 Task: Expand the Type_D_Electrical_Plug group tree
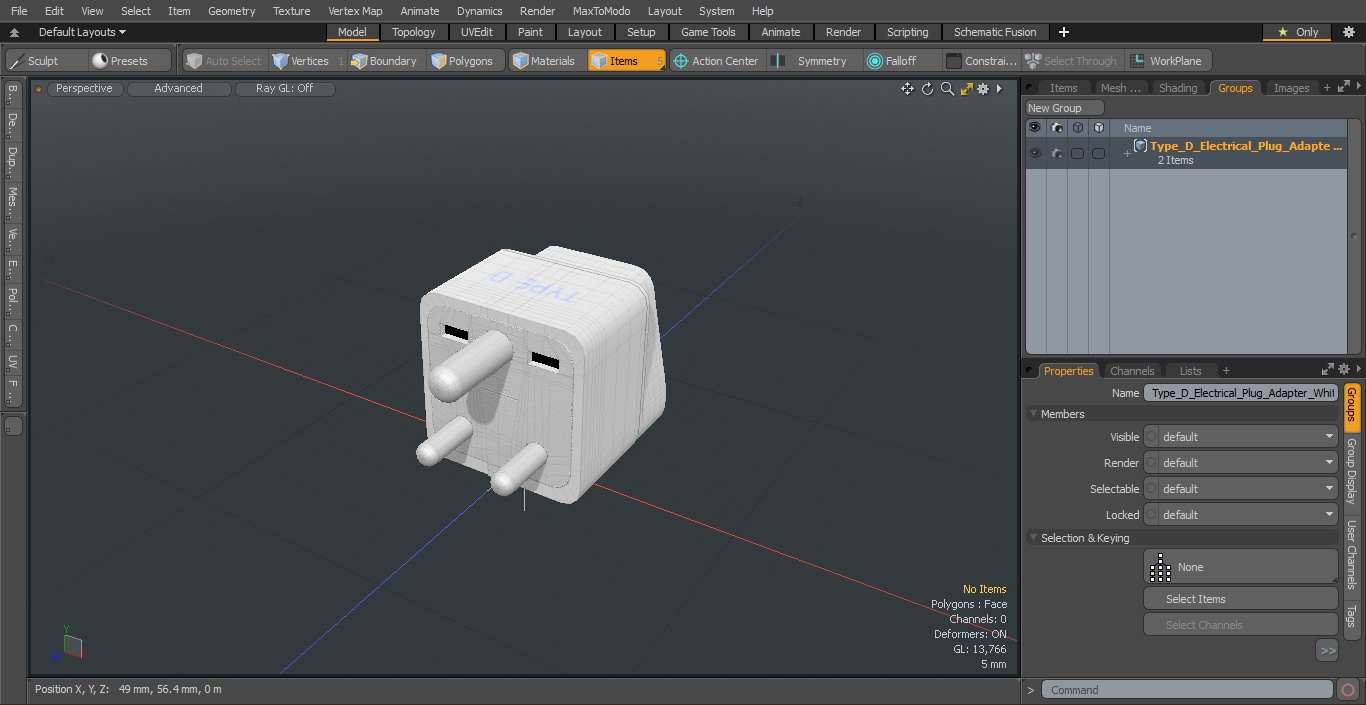(x=1127, y=153)
